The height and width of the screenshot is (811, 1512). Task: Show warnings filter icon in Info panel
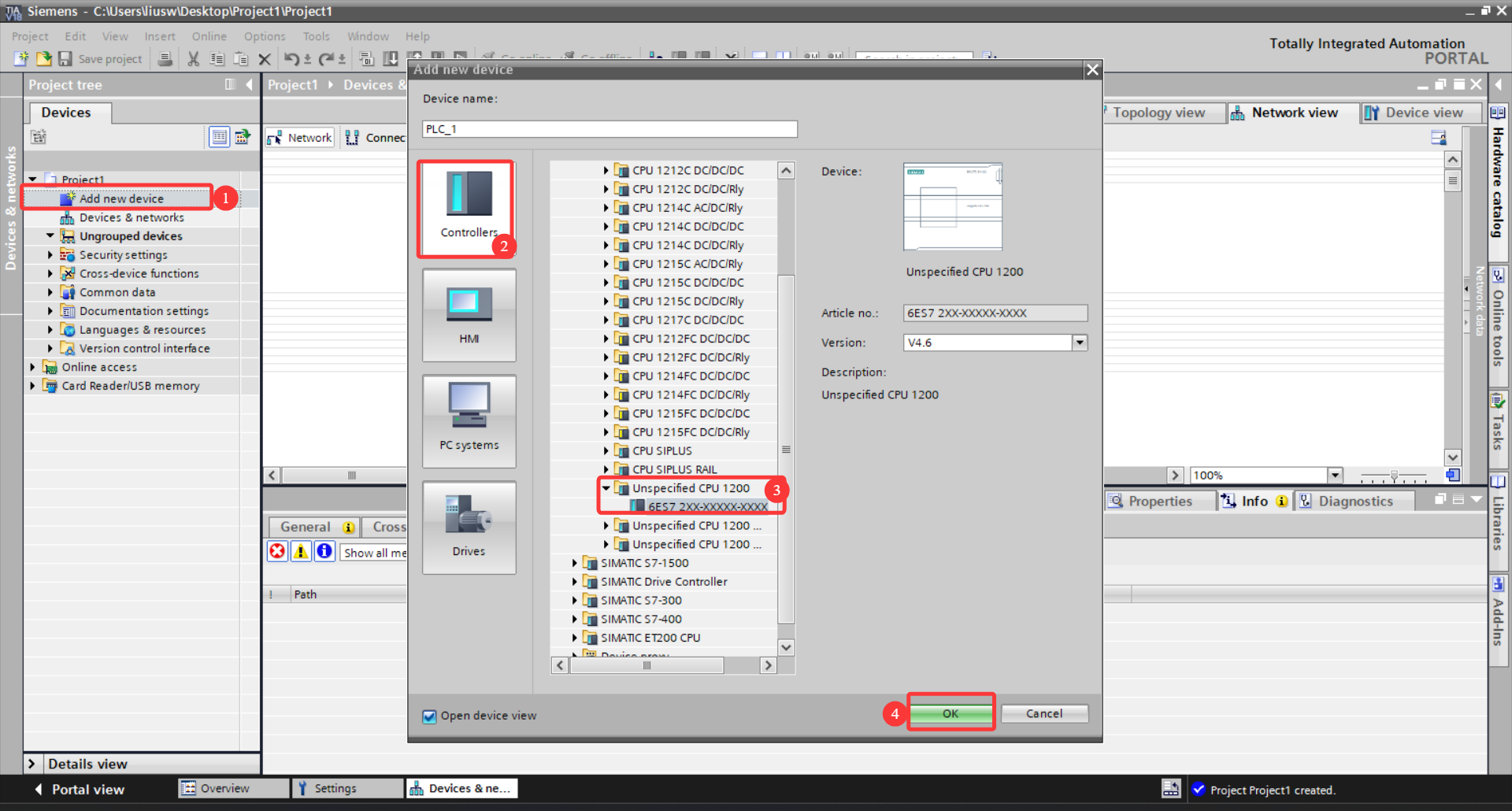tap(301, 551)
